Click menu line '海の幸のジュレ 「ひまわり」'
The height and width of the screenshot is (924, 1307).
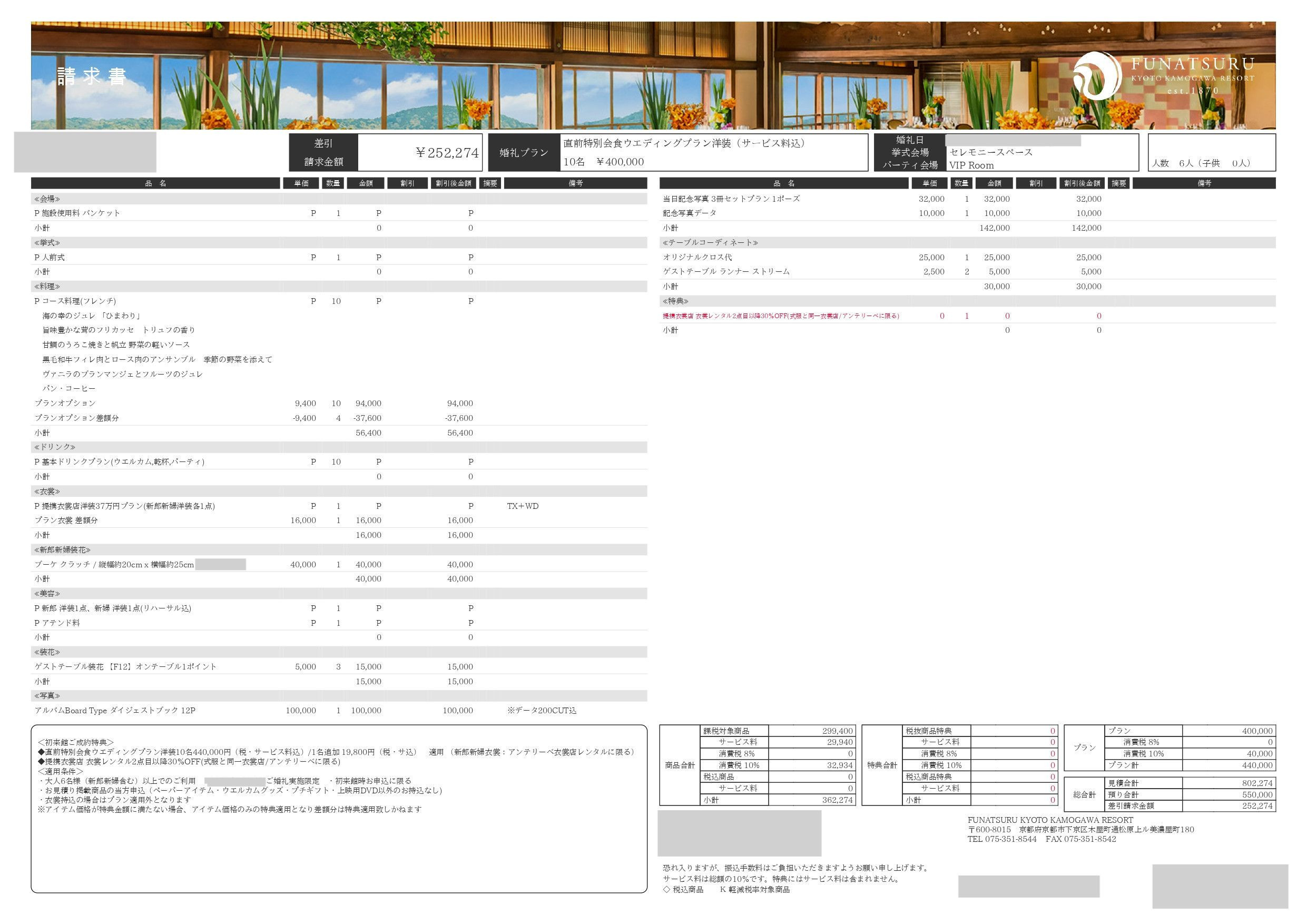tap(92, 316)
